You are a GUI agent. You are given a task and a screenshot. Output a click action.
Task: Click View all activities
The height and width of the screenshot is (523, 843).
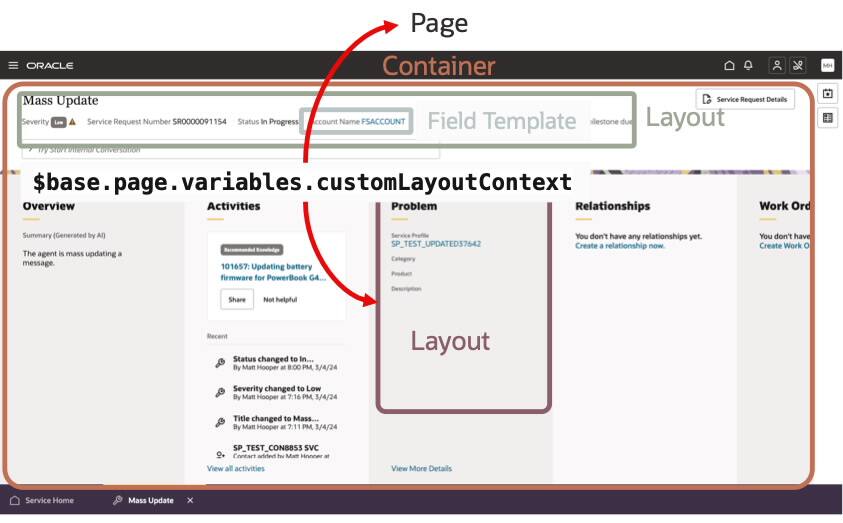point(235,468)
